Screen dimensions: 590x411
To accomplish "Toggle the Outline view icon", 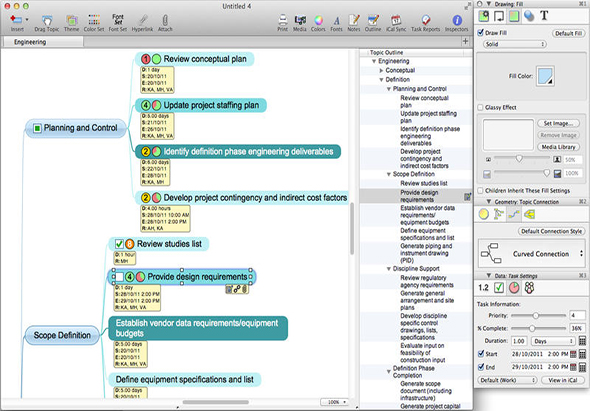I will tap(373, 20).
